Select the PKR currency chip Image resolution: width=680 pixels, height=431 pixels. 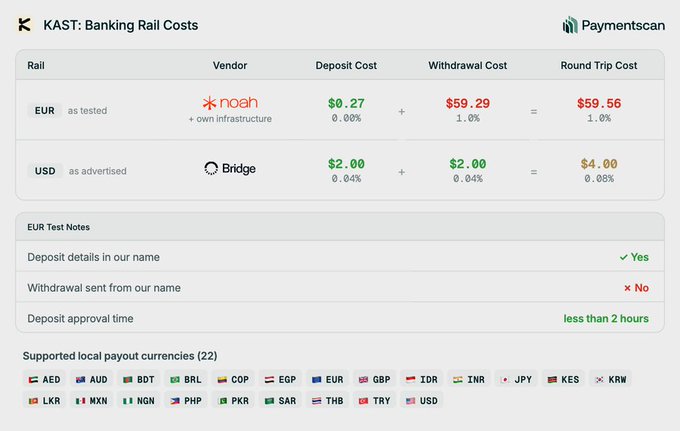coord(233,401)
